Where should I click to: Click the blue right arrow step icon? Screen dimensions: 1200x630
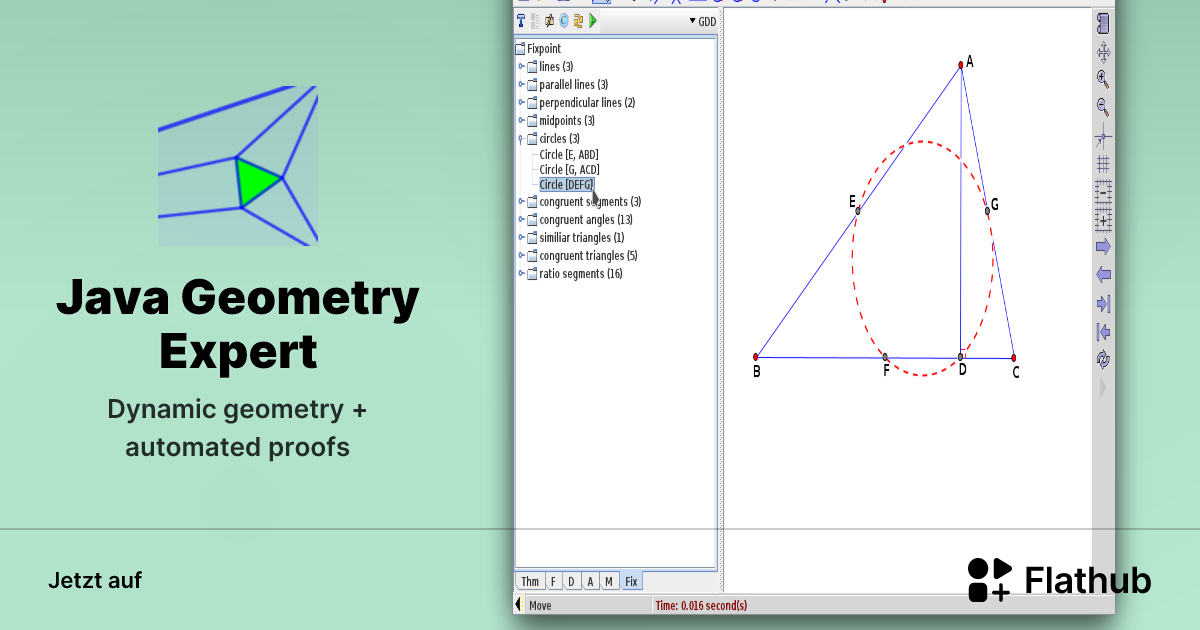tap(1103, 246)
